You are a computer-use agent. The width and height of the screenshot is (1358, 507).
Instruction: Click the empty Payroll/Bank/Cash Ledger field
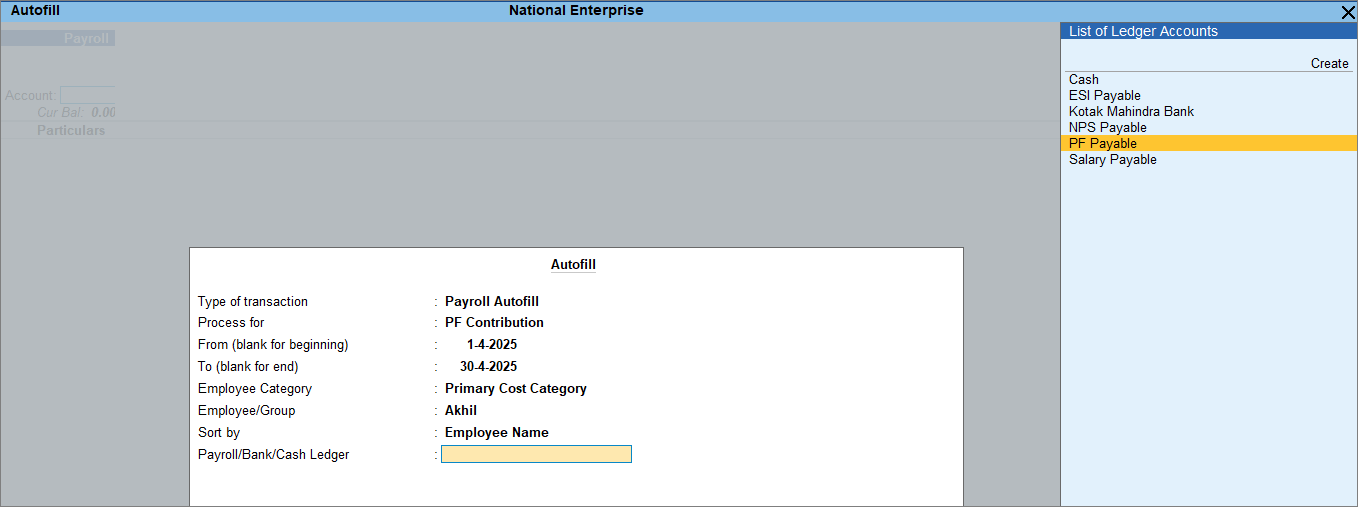[536, 455]
